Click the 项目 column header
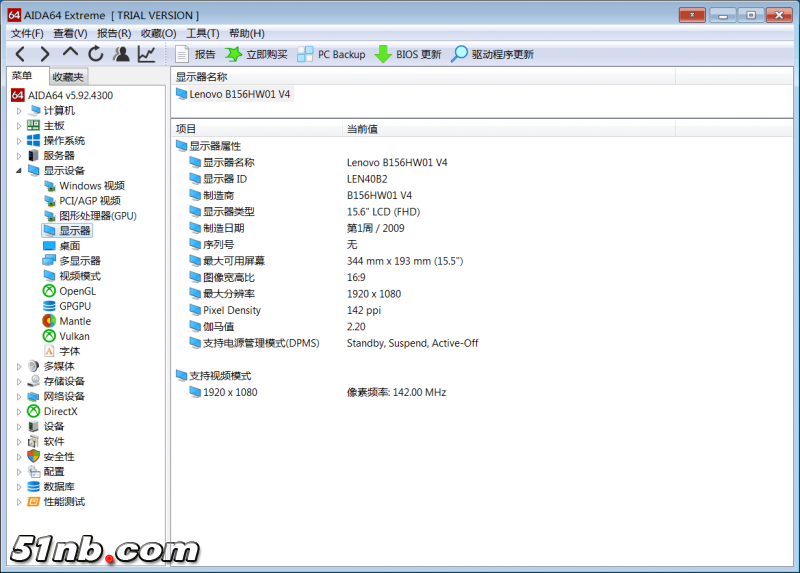This screenshot has height=573, width=800. 257,129
